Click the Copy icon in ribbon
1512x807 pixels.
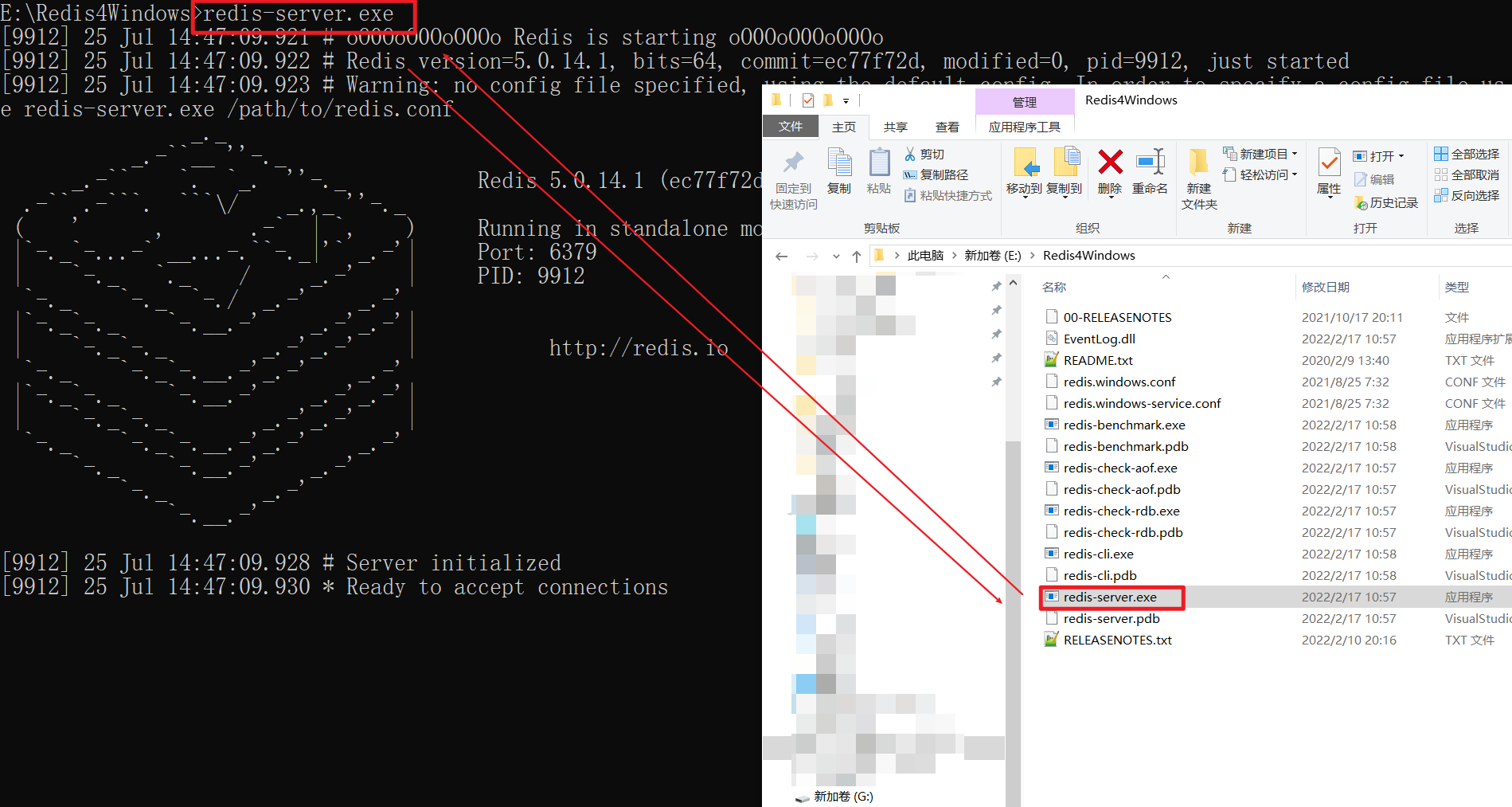click(839, 162)
